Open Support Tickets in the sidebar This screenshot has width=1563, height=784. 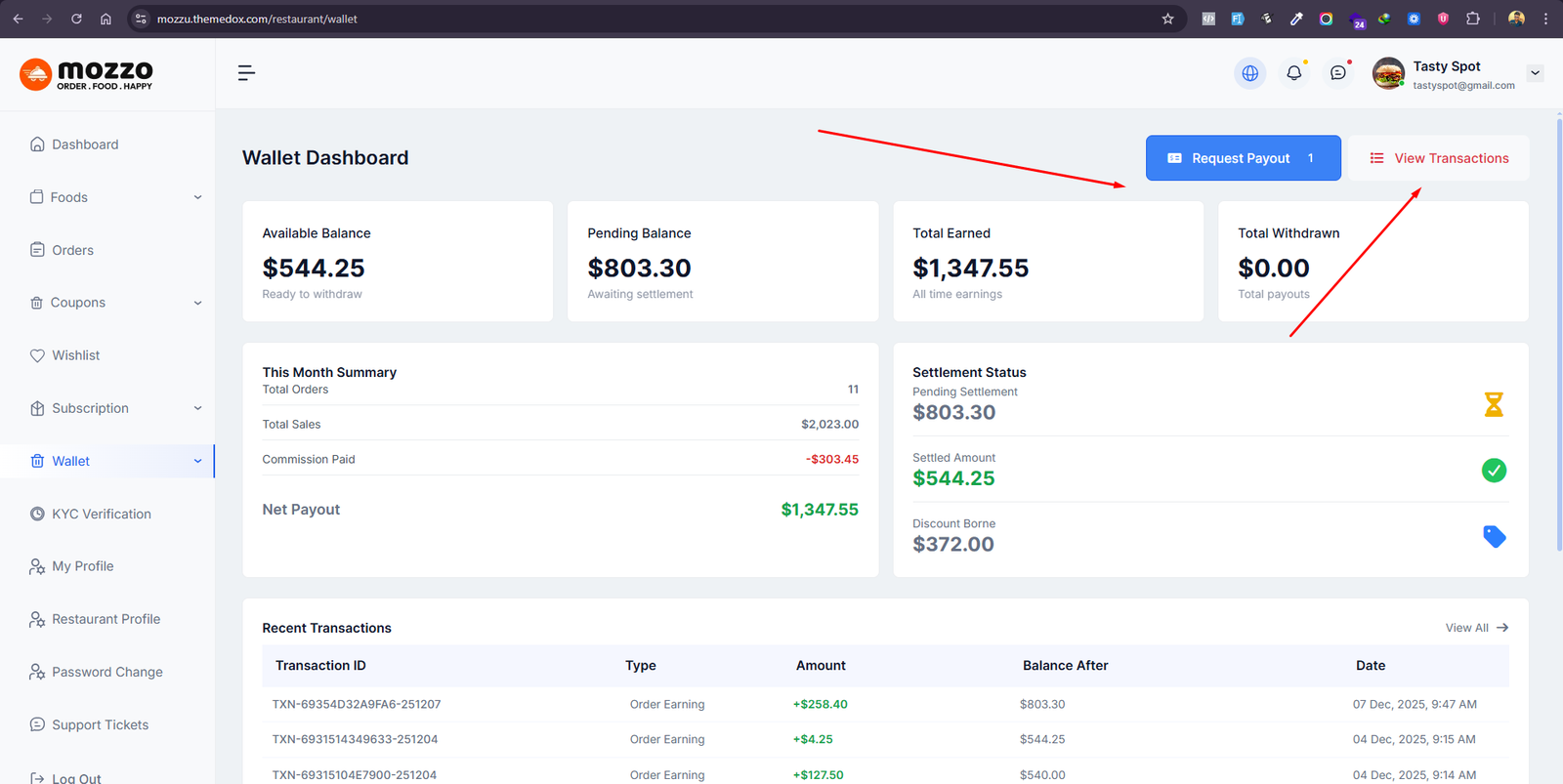point(100,724)
